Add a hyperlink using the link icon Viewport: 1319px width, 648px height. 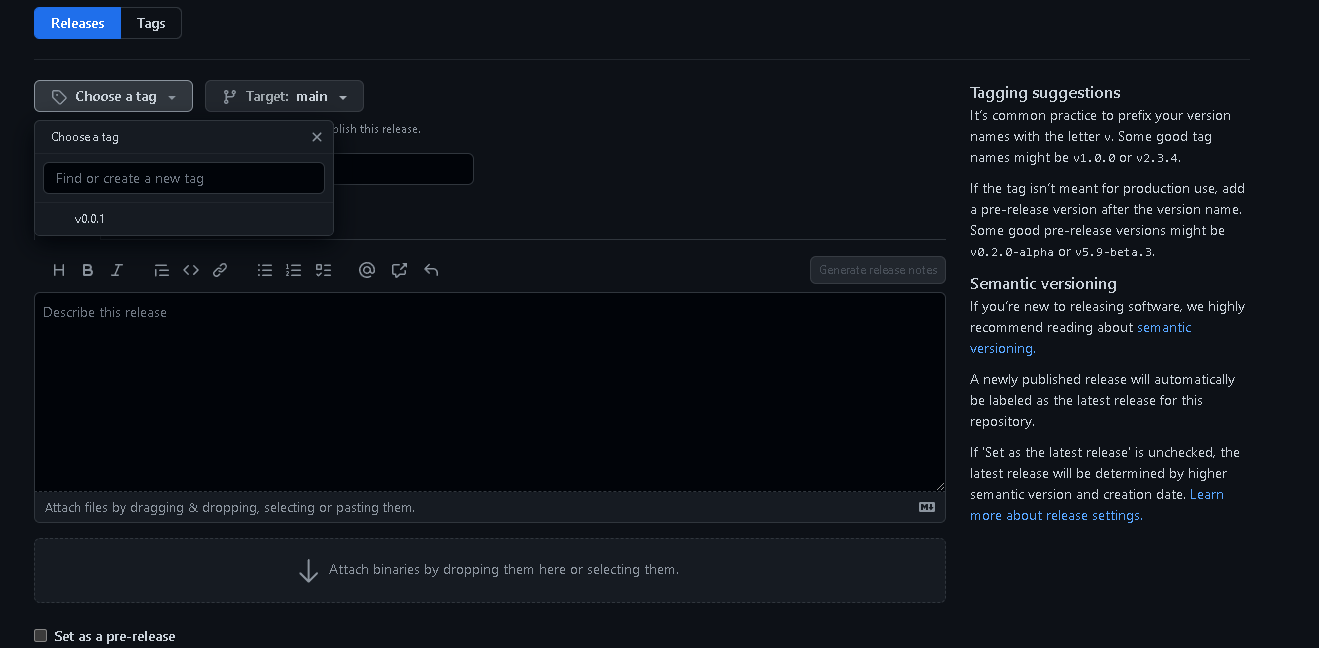pyautogui.click(x=220, y=270)
